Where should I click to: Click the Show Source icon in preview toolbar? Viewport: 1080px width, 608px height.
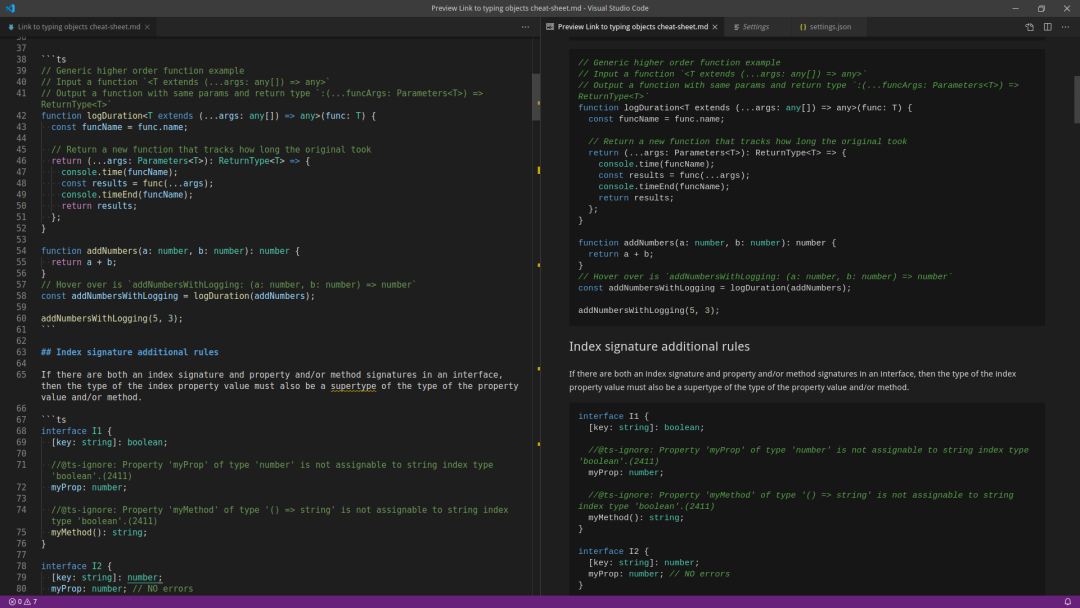coord(1029,27)
